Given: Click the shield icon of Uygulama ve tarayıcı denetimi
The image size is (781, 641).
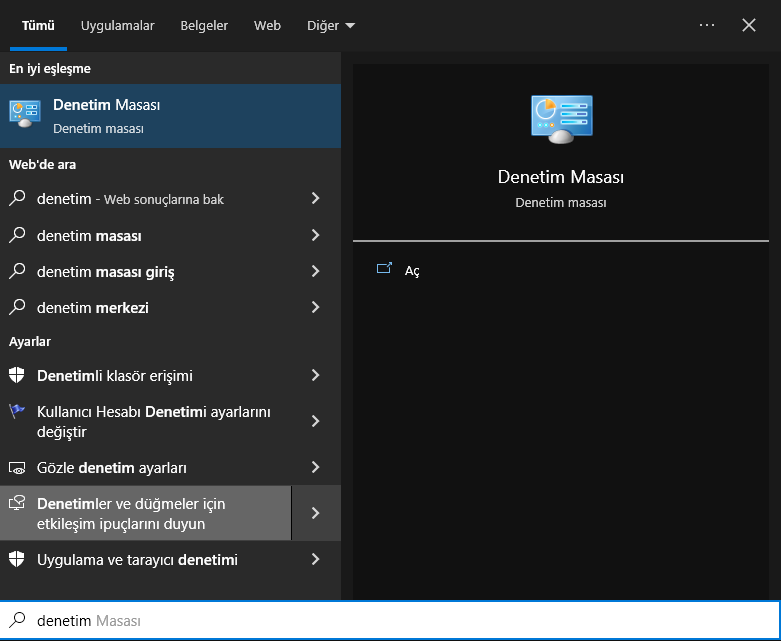Looking at the screenshot, I should (17, 559).
